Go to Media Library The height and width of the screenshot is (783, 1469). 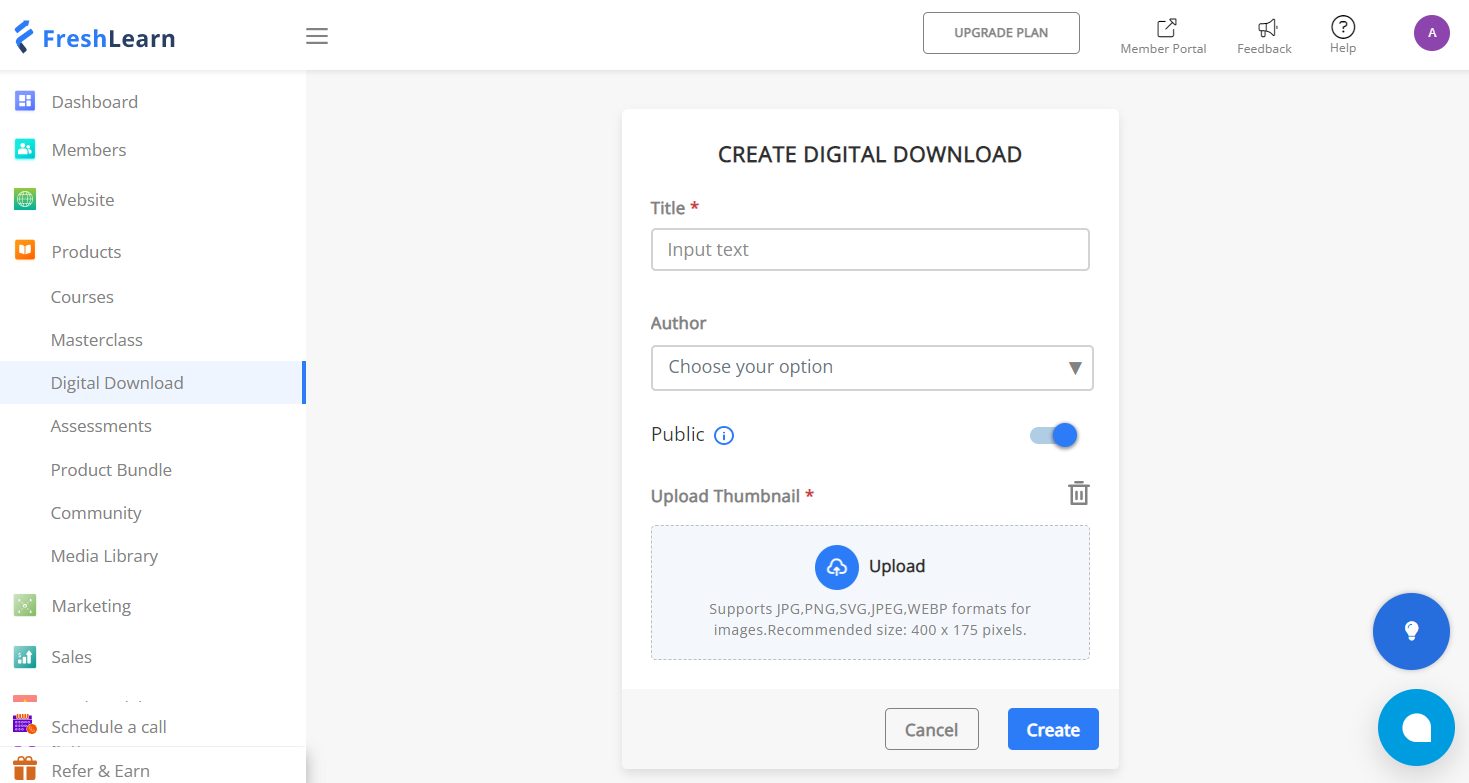[x=105, y=556]
